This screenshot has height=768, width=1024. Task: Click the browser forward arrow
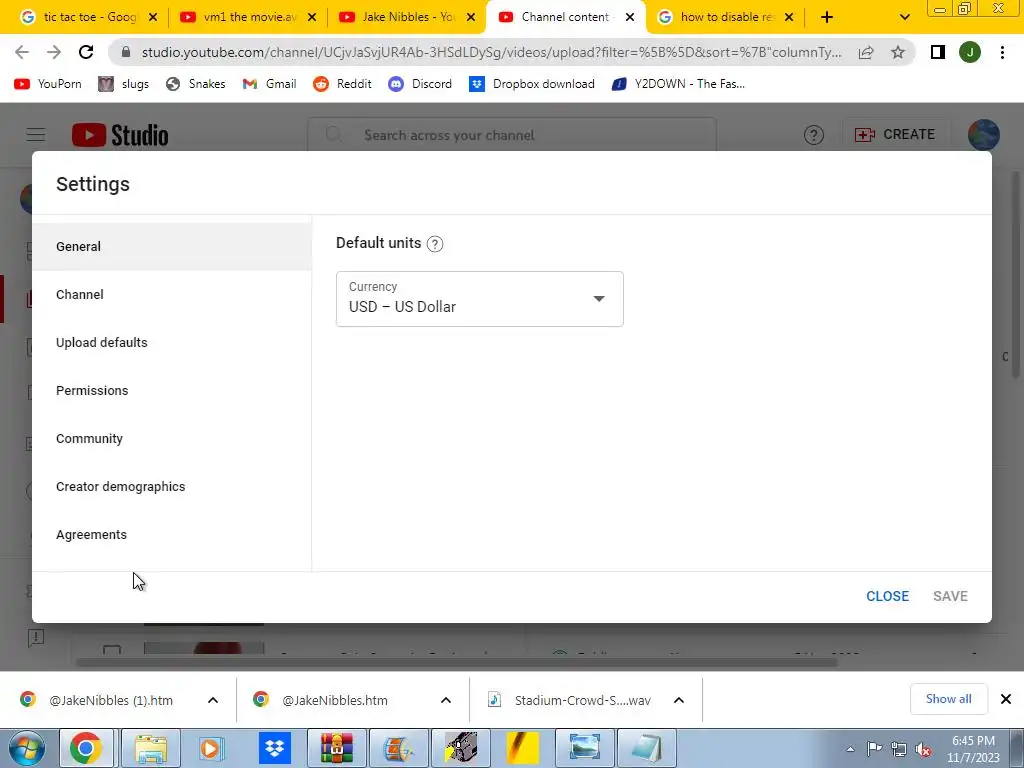pos(54,52)
